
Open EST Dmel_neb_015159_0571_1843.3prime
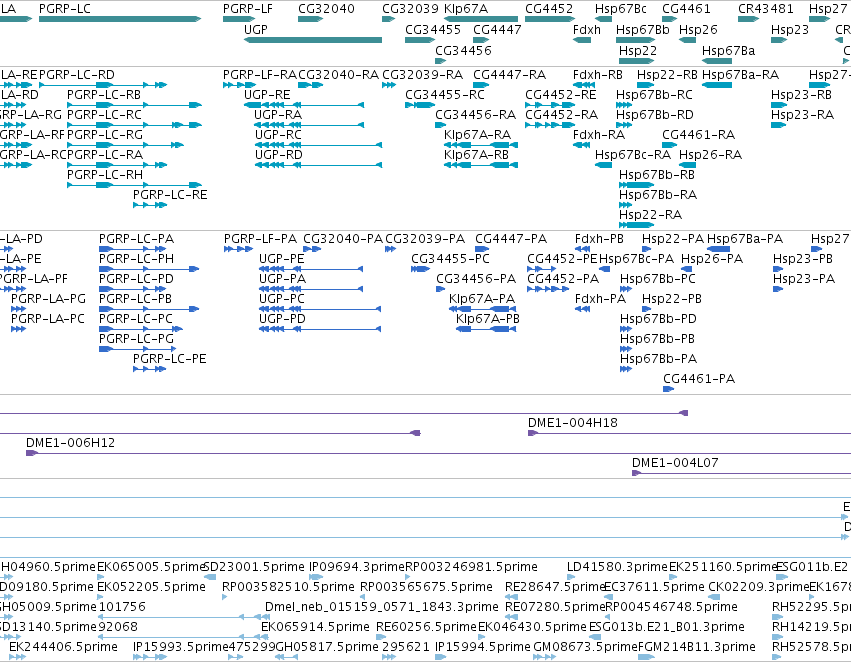382,607
